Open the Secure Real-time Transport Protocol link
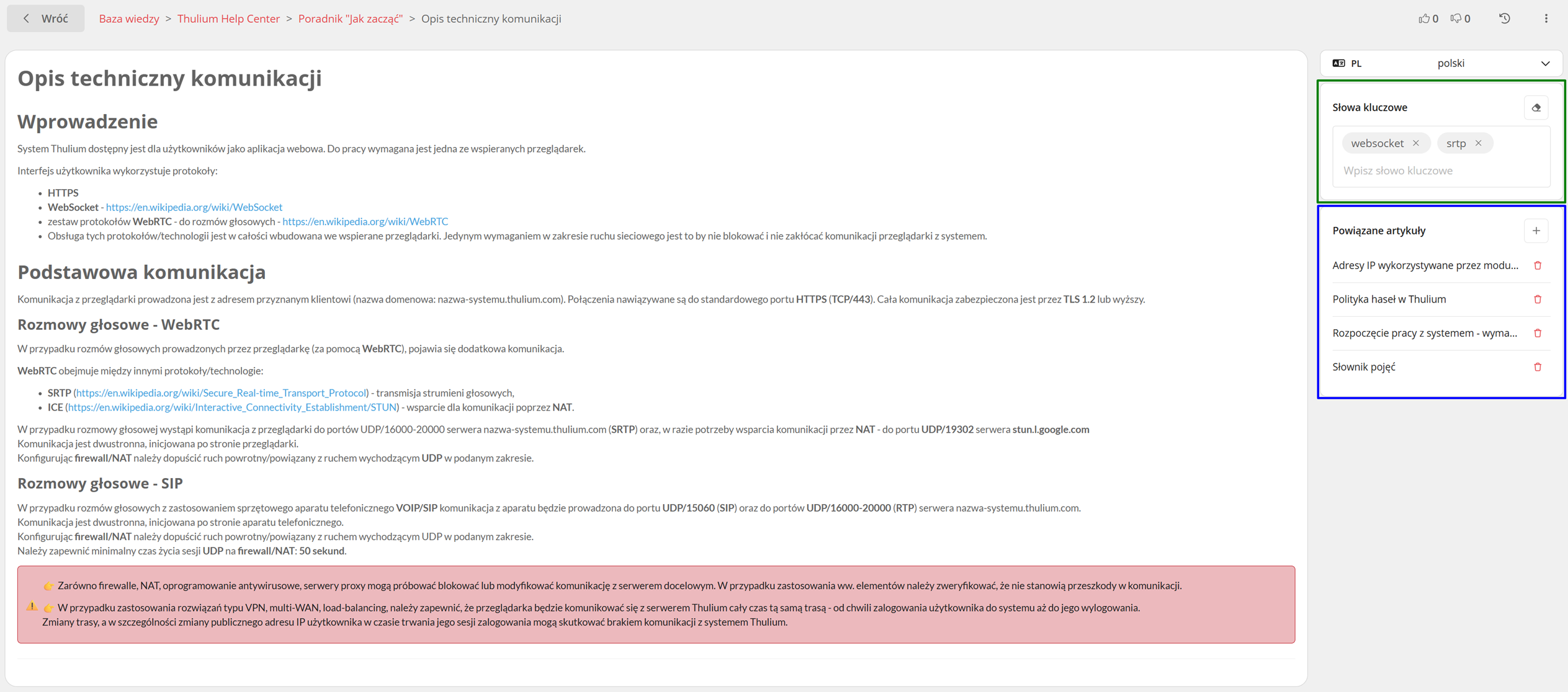Viewport: 1568px width, 692px height. click(222, 393)
